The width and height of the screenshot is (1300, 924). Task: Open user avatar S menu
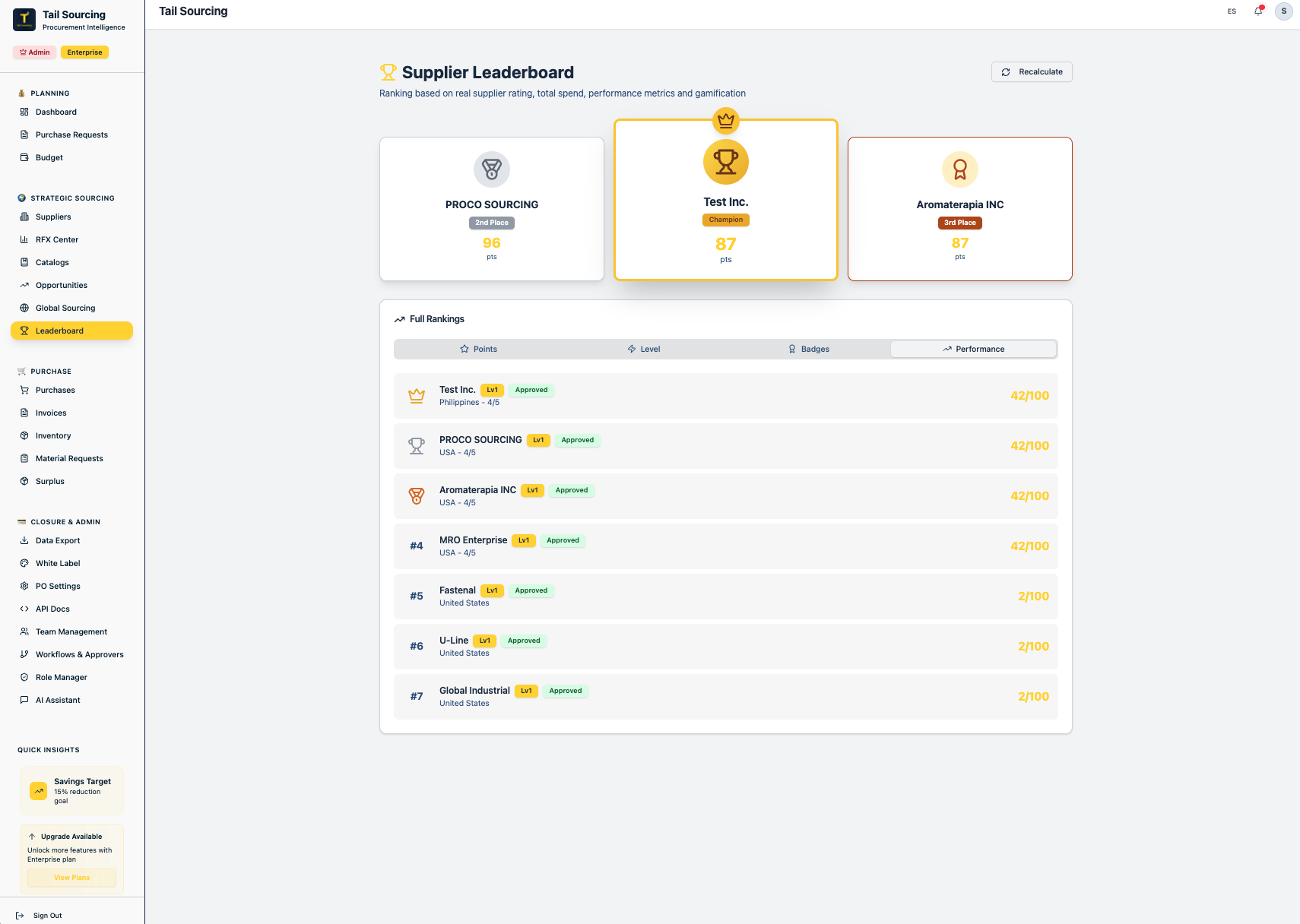tap(1284, 11)
